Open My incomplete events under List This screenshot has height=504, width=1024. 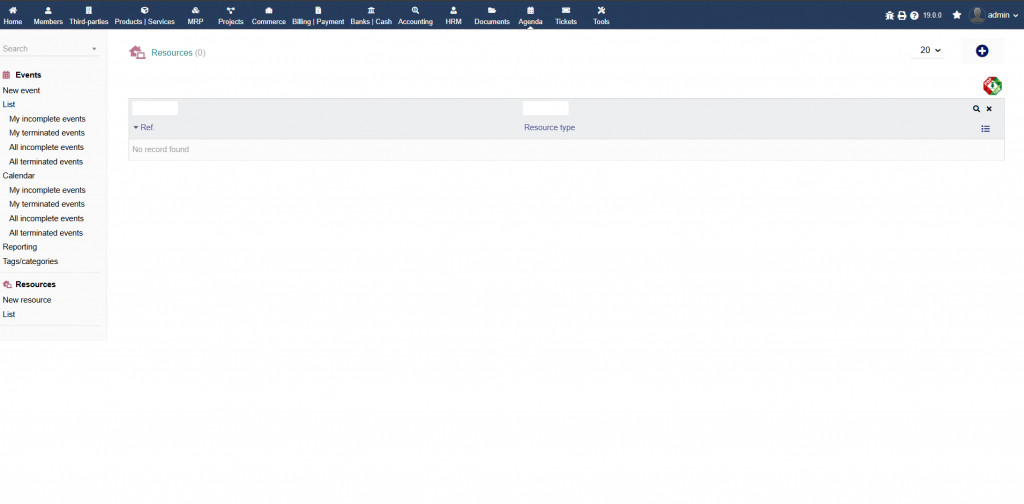pyautogui.click(x=47, y=119)
